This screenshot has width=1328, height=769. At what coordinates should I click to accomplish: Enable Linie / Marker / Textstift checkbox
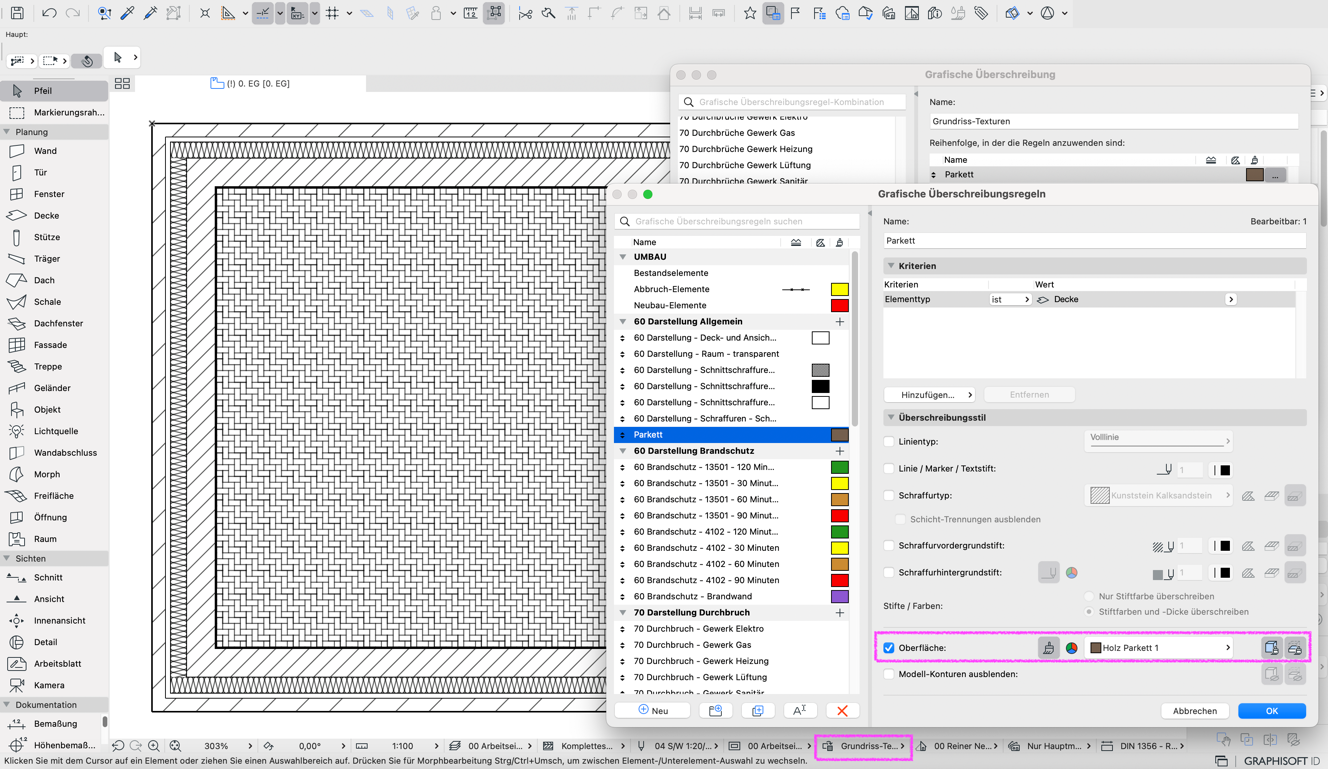[889, 468]
